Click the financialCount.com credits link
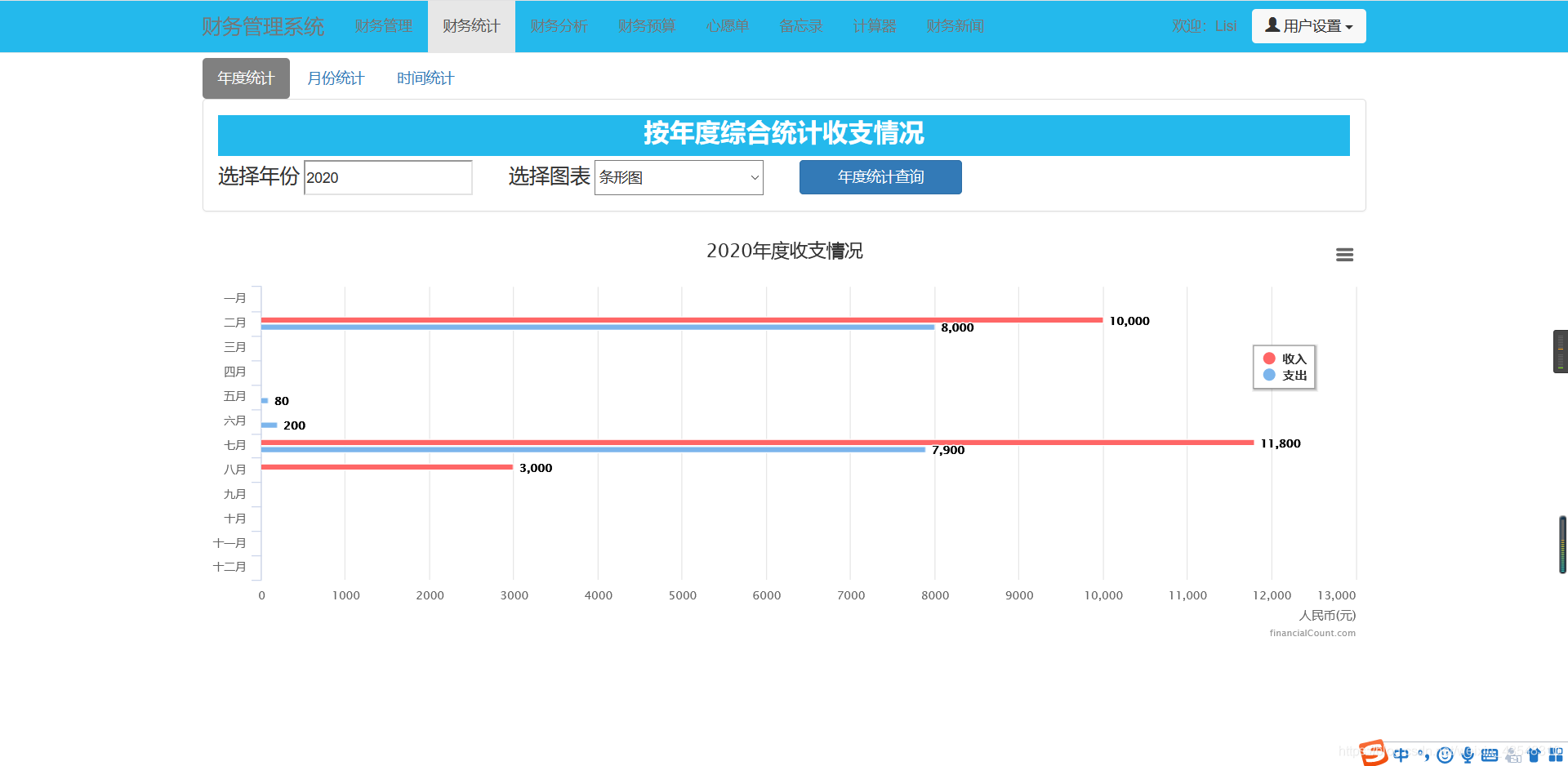Viewport: 1568px width, 766px height. (x=1312, y=633)
